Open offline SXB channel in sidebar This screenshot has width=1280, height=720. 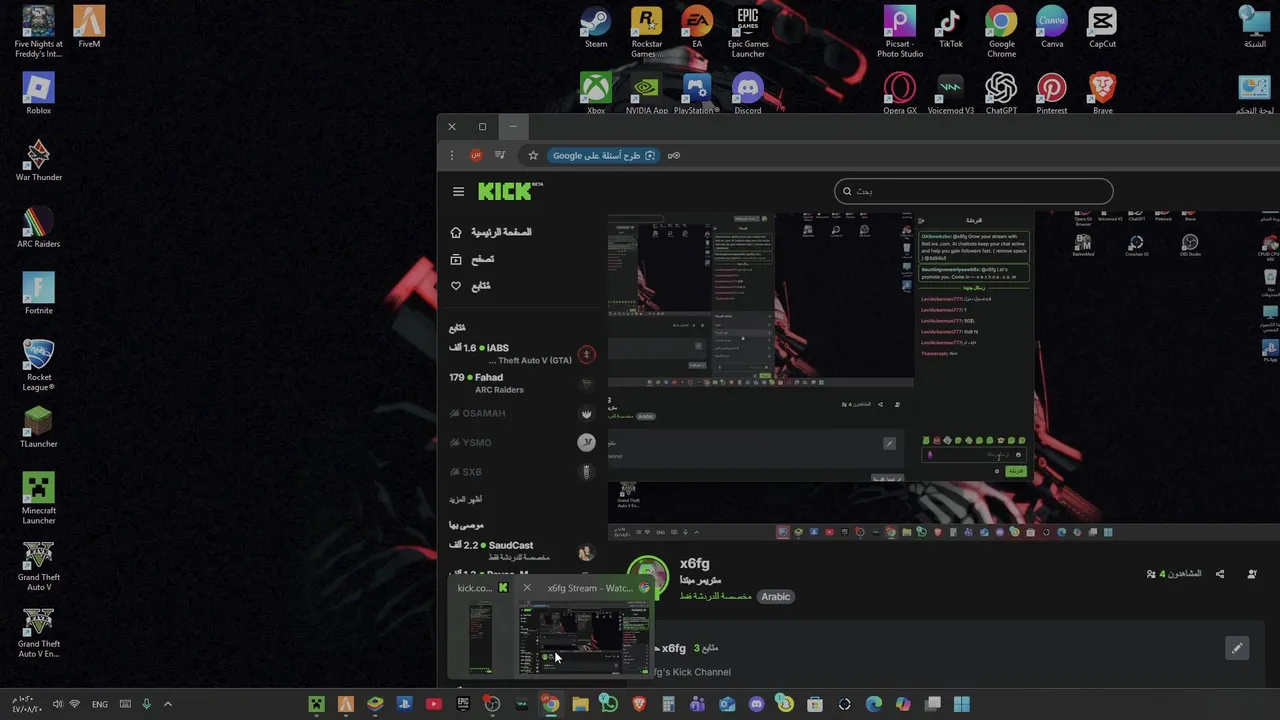point(522,471)
